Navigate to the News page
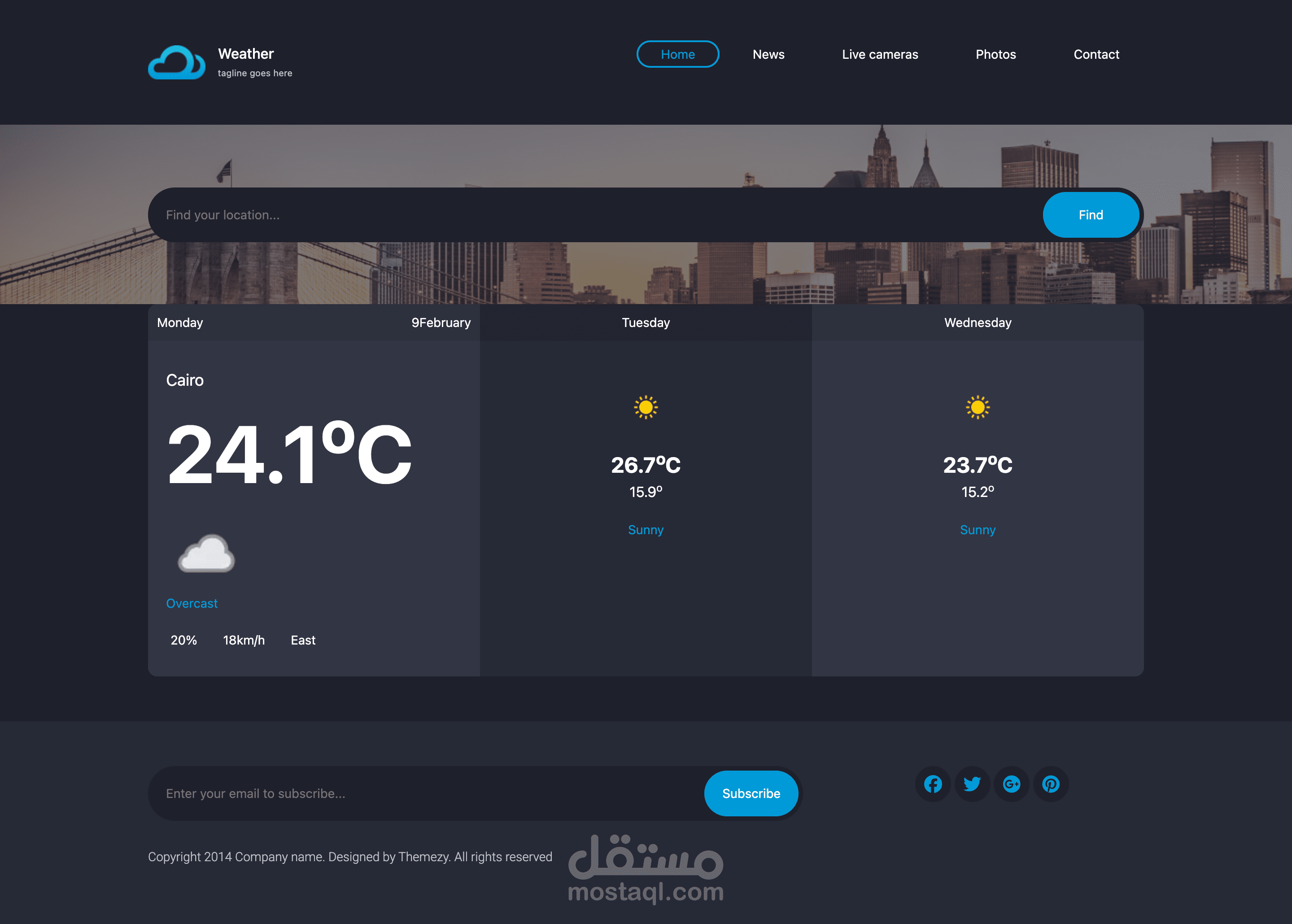Screen dimensions: 1292x924 pyautogui.click(x=768, y=54)
